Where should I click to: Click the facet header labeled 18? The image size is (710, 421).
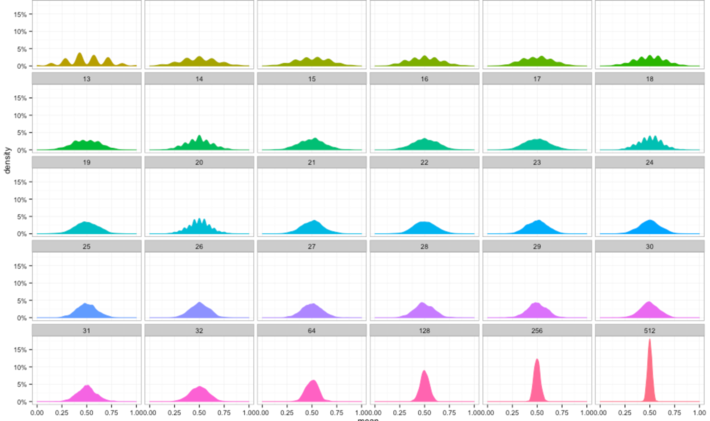(650, 79)
